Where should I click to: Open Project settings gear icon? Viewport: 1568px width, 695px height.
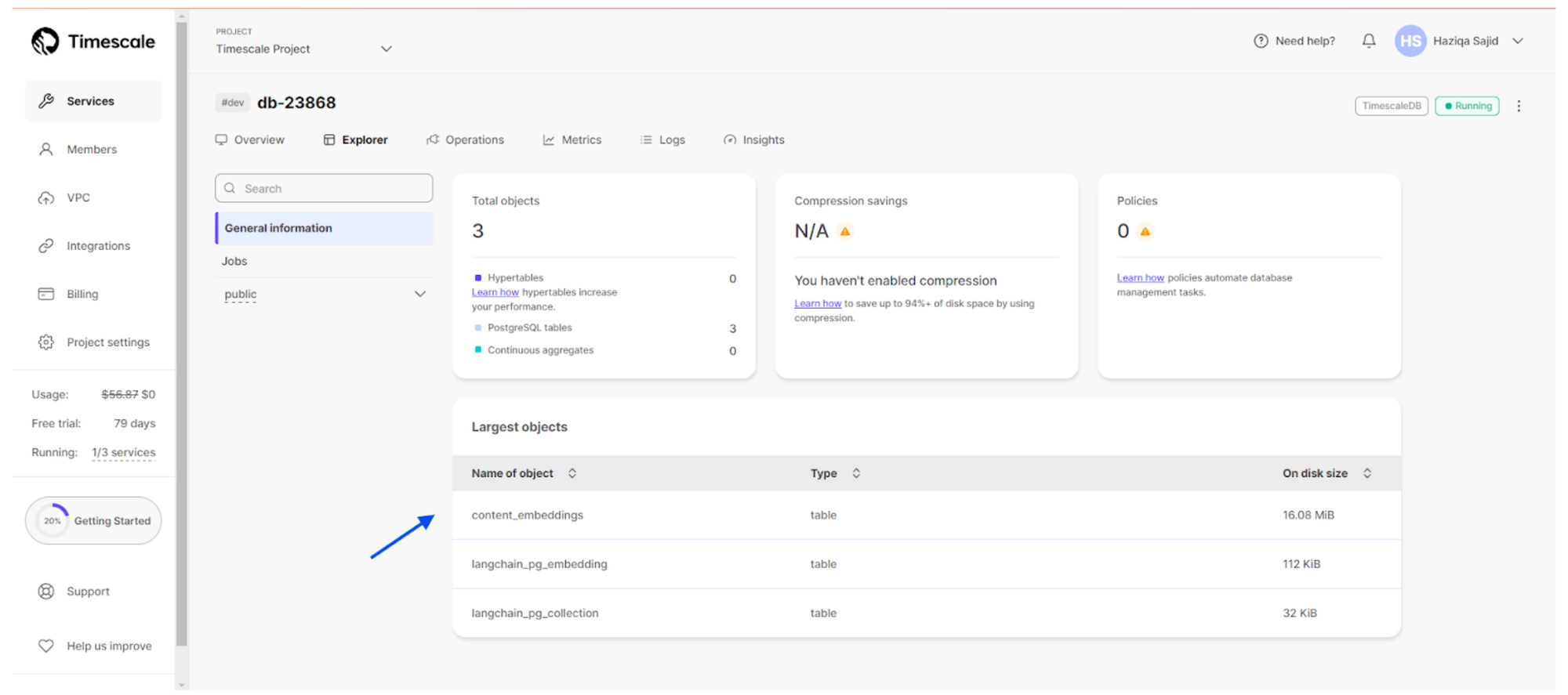(x=46, y=342)
